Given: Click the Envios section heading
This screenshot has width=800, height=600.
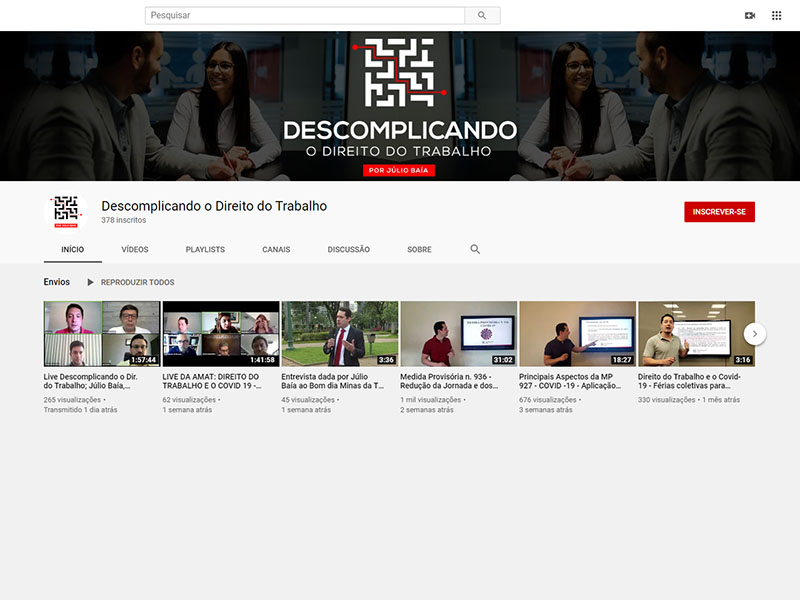Looking at the screenshot, I should (57, 282).
